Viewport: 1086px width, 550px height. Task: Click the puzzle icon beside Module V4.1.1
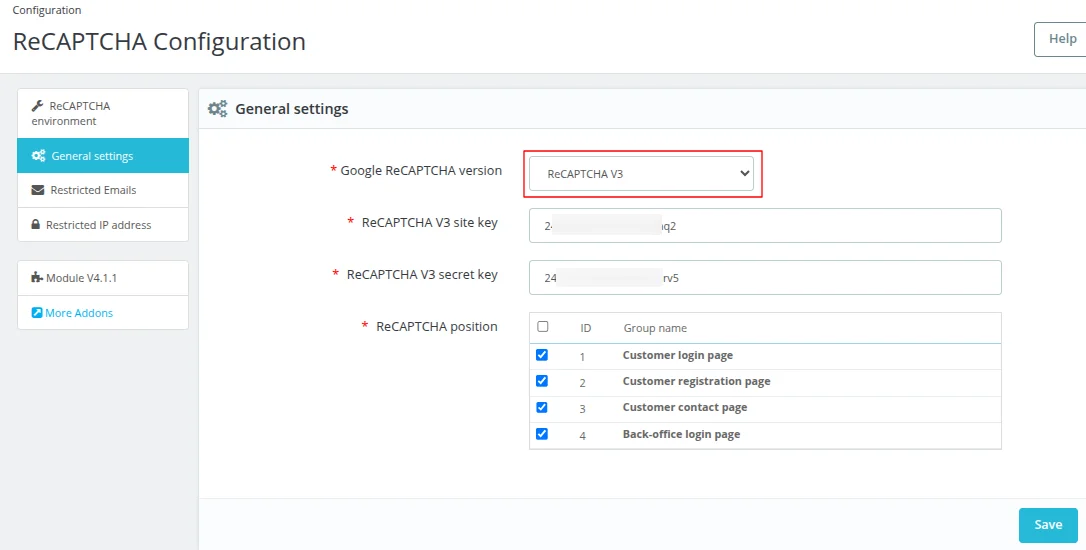coord(37,278)
